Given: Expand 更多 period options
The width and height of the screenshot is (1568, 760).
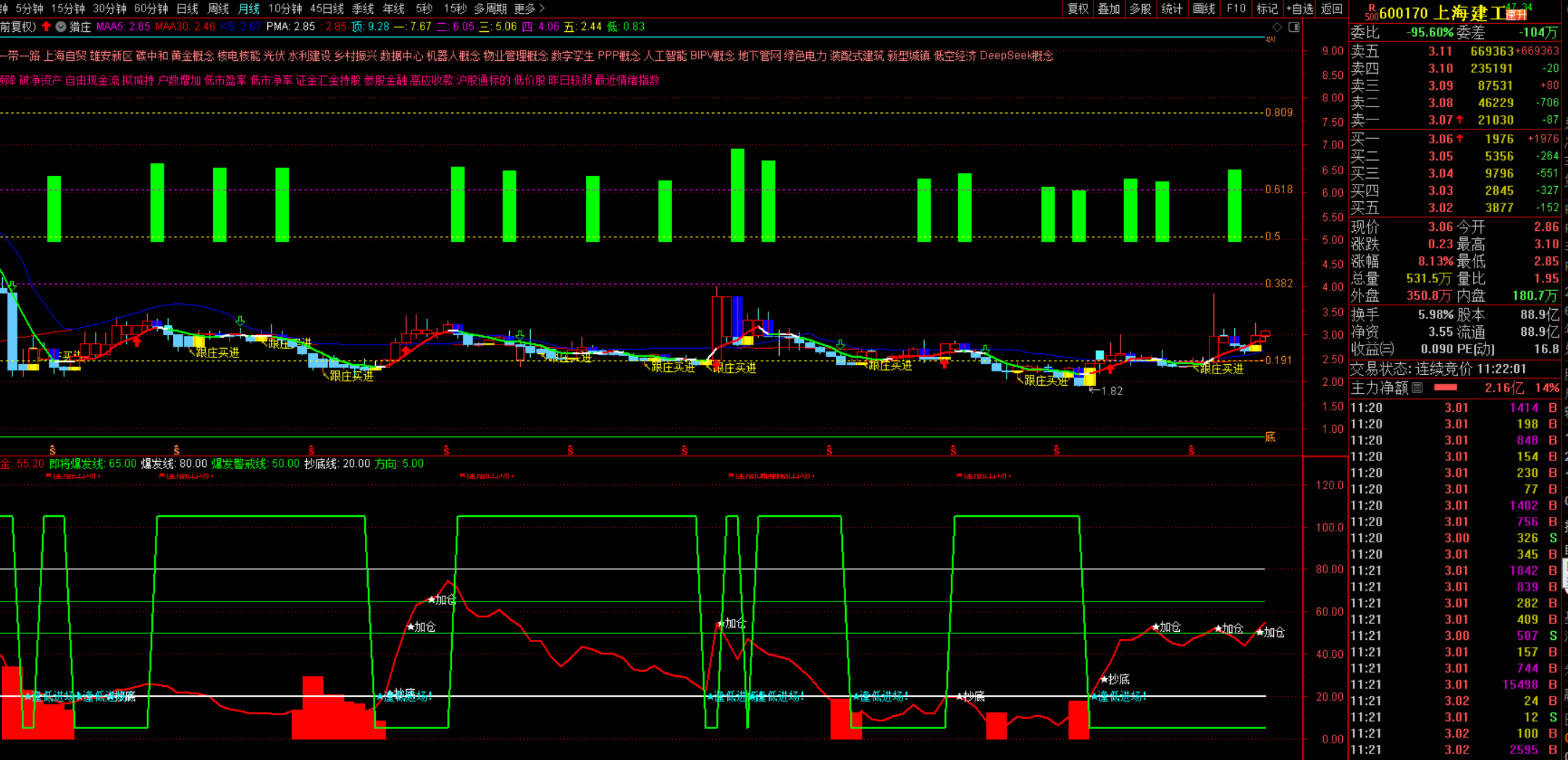Looking at the screenshot, I should (529, 9).
